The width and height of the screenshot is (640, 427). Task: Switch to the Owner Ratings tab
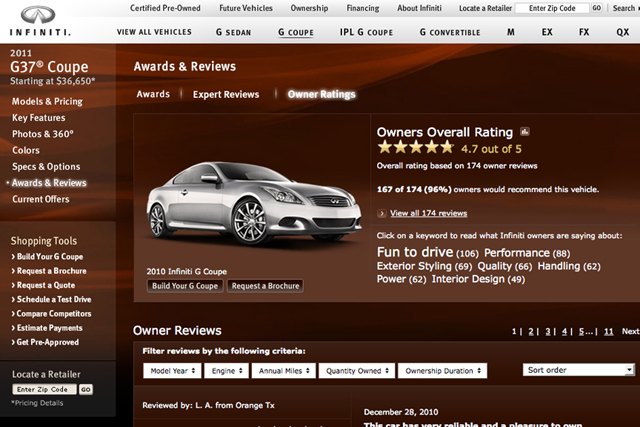coord(322,94)
